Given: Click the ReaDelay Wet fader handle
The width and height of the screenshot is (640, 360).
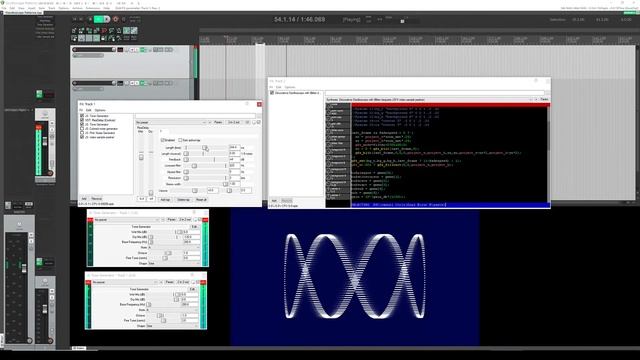Looking at the screenshot, I should click(x=141, y=157).
